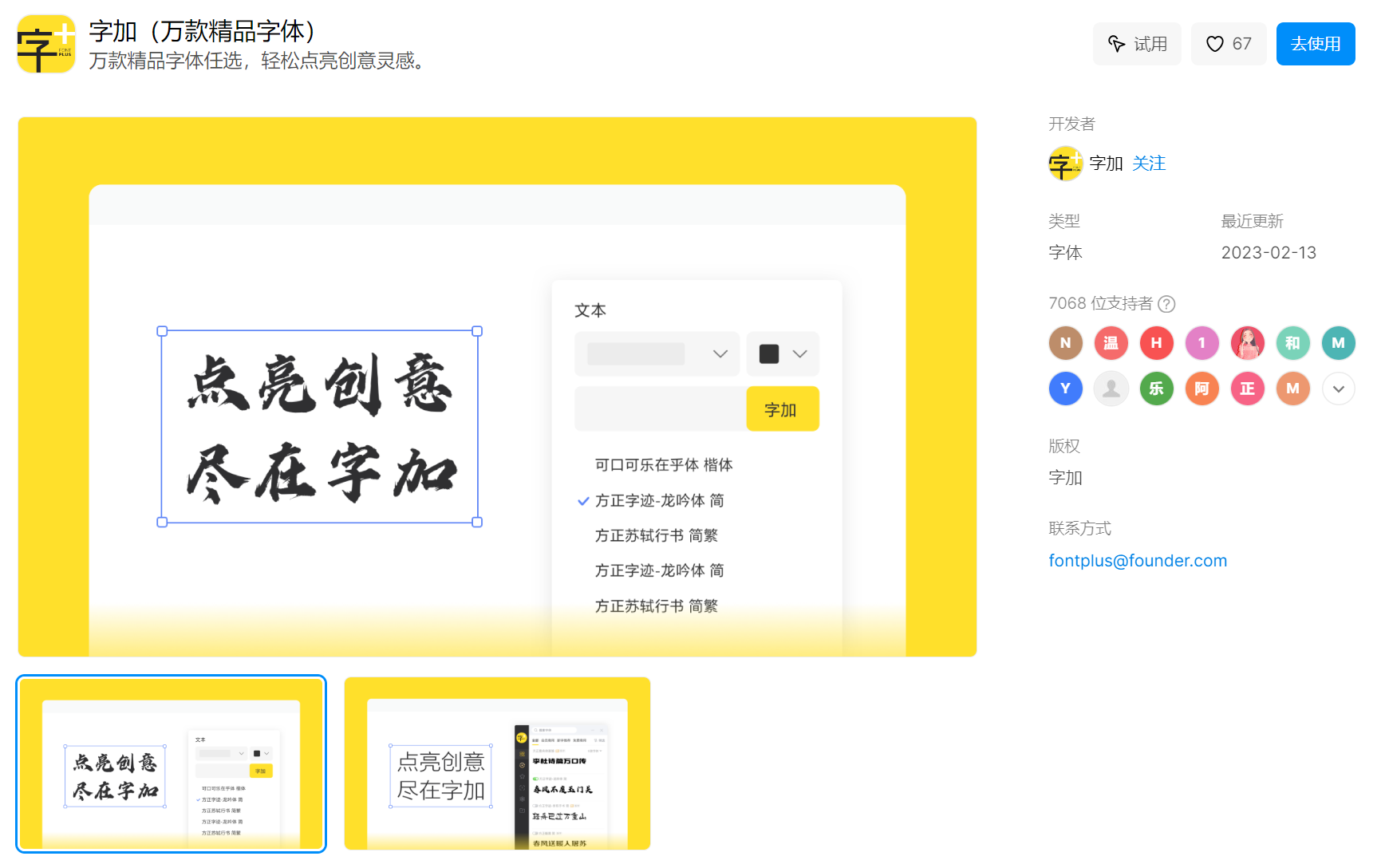Viewport: 1385px width, 868px height.
Task: Open the supporter avatar with girl photo
Action: point(1248,343)
